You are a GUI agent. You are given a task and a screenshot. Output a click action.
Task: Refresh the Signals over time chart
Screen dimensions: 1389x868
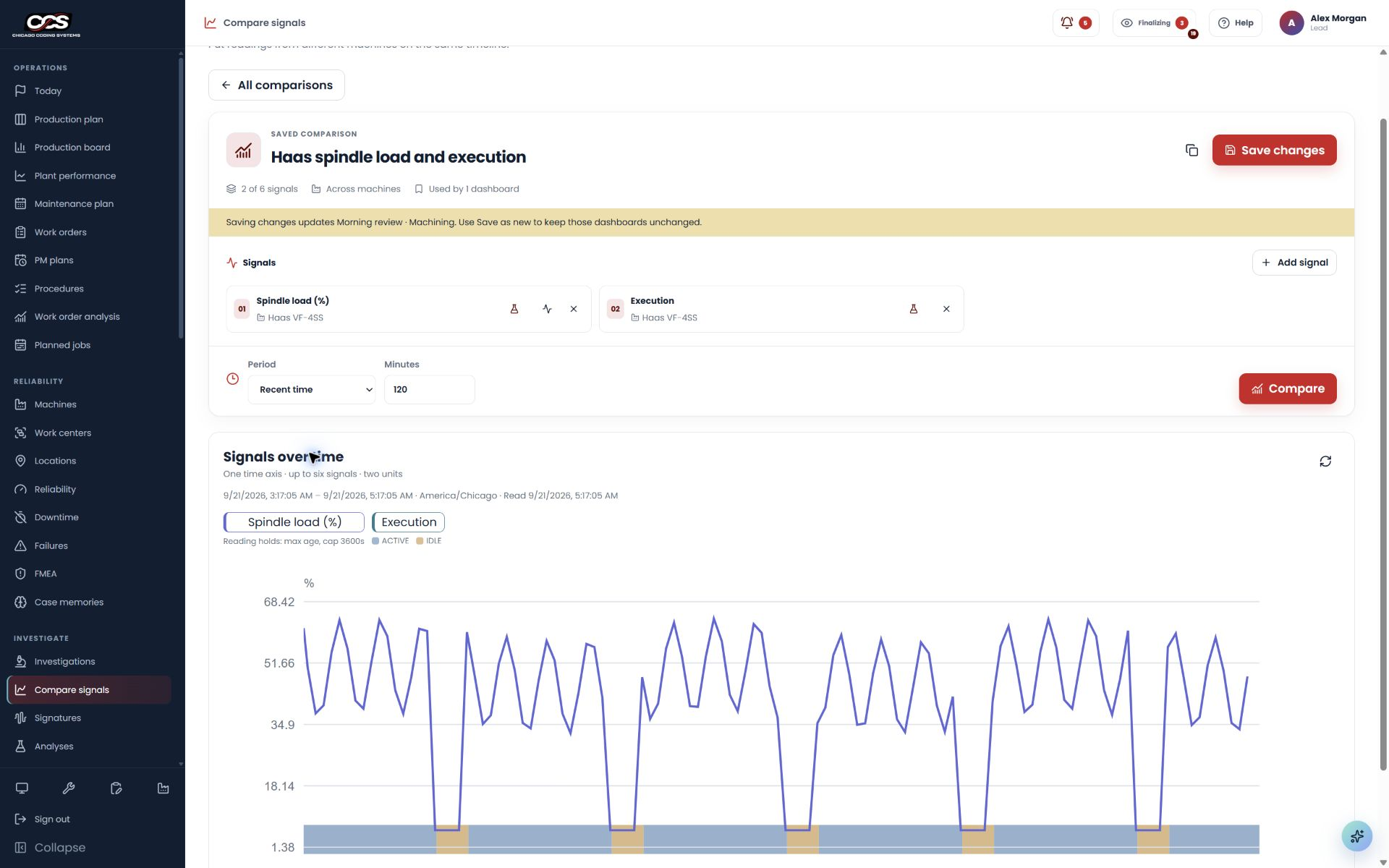[x=1325, y=461]
